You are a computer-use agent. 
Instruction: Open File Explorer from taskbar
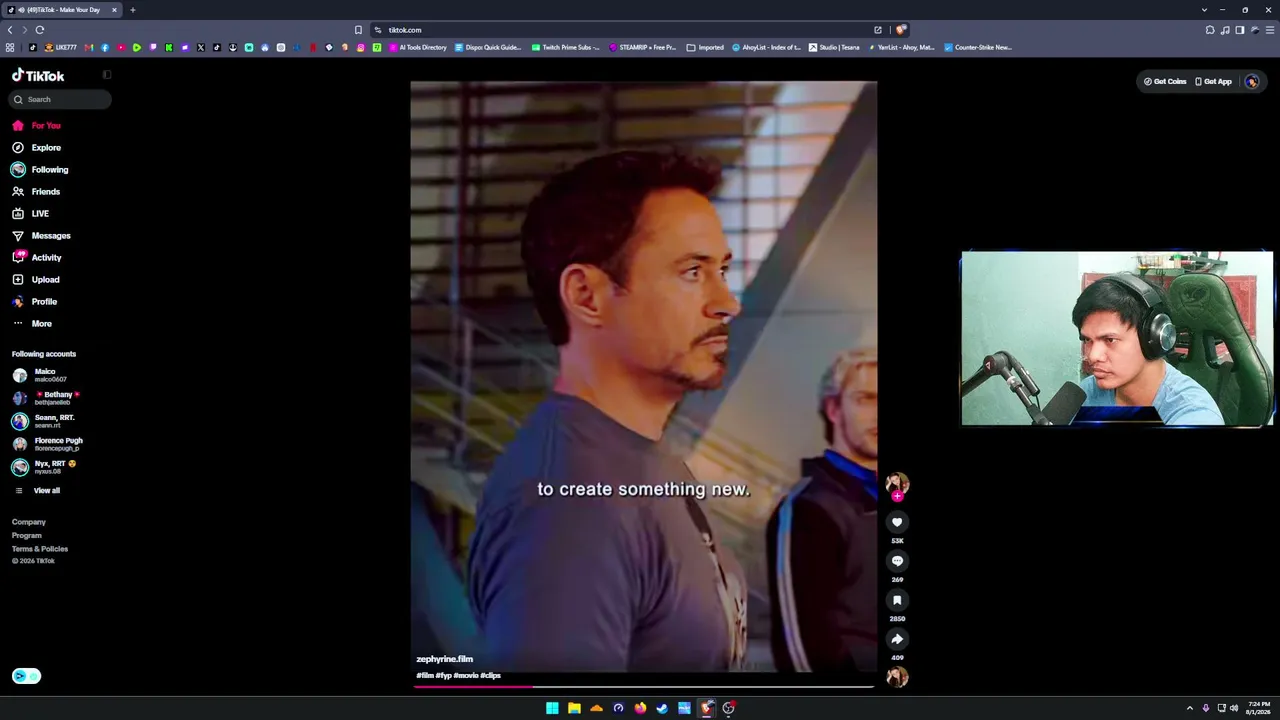[x=574, y=708]
